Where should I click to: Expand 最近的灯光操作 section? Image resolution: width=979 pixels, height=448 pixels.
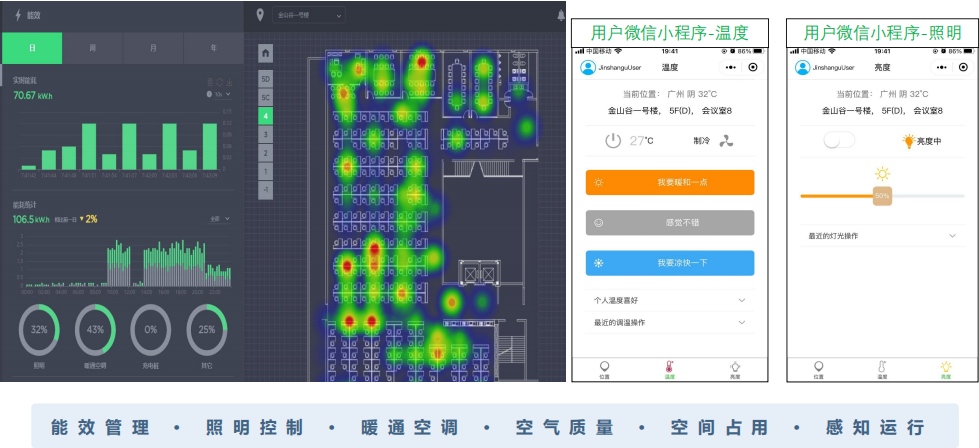pos(883,236)
